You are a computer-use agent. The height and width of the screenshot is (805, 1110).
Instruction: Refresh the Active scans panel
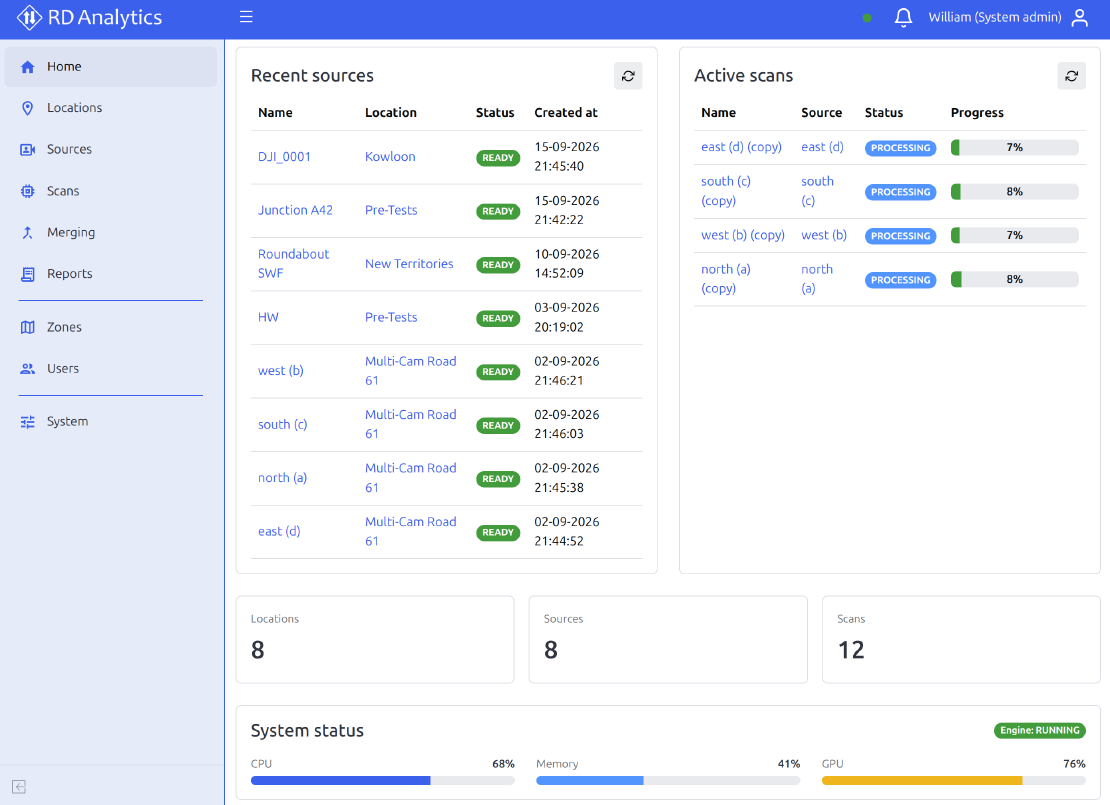pyautogui.click(x=1071, y=76)
